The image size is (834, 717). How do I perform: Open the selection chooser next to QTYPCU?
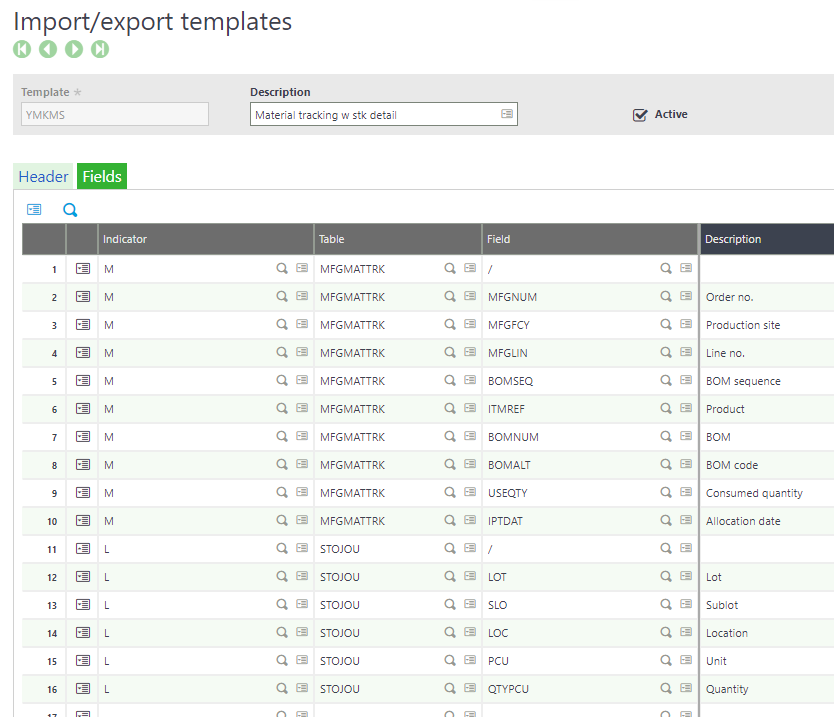686,688
